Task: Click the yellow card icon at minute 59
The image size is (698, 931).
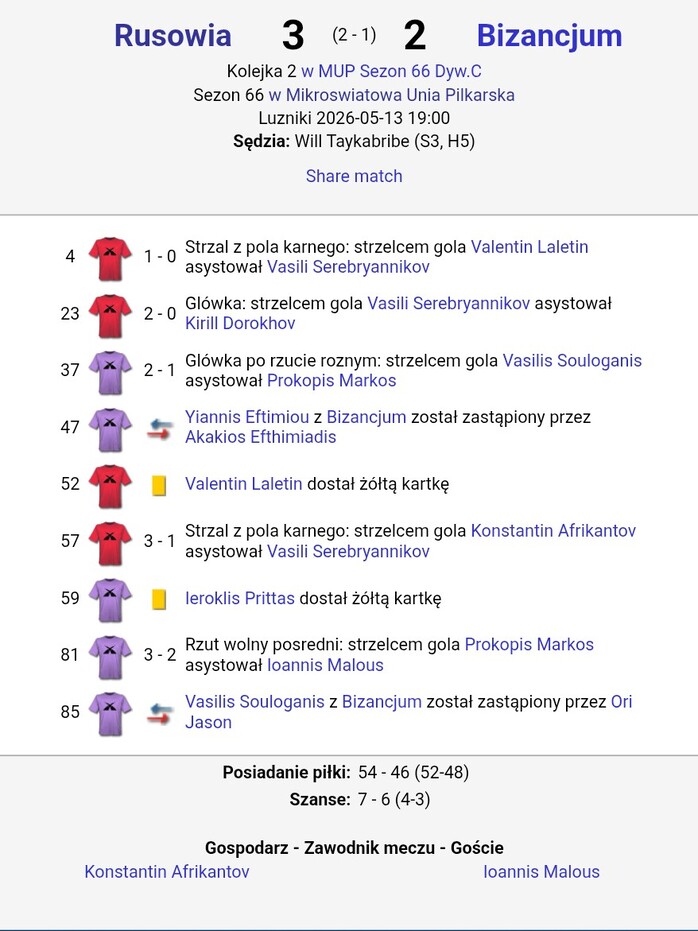Action: click(158, 599)
